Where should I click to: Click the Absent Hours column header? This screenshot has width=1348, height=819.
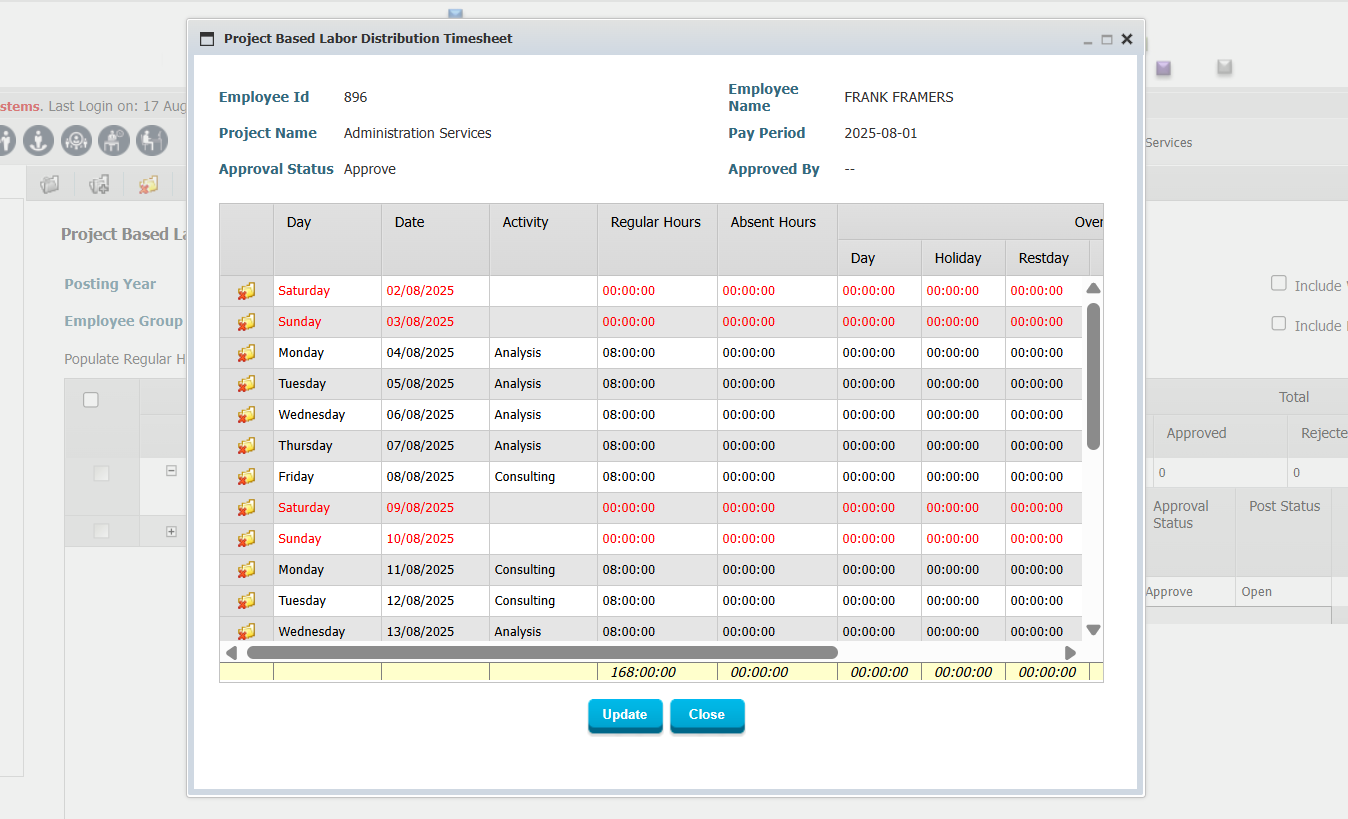(x=777, y=240)
